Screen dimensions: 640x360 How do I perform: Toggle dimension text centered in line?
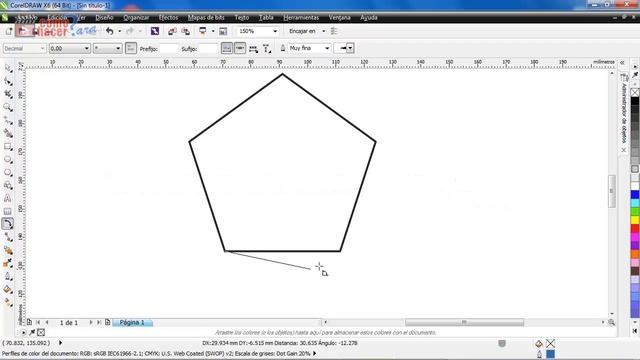[x=240, y=48]
